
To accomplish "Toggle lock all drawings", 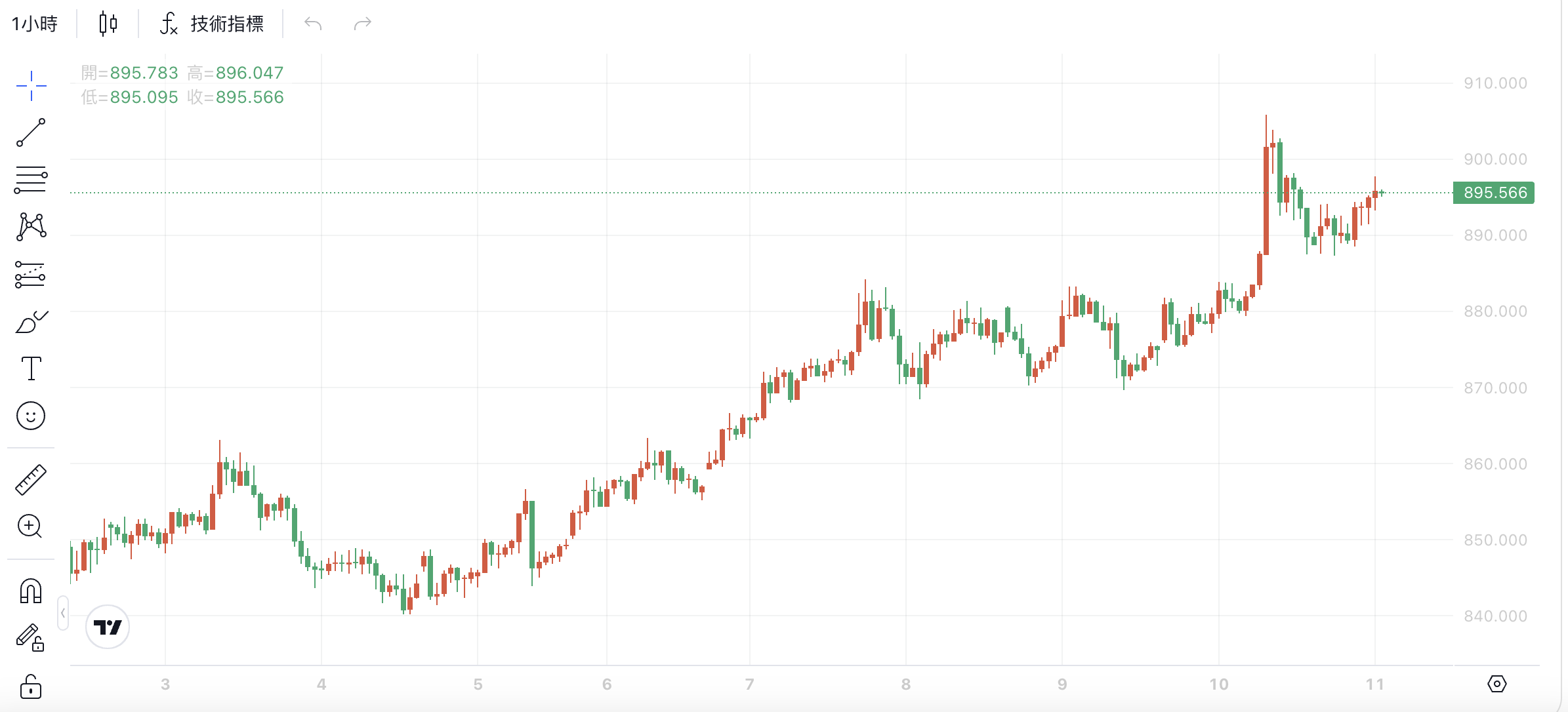I will click(31, 686).
